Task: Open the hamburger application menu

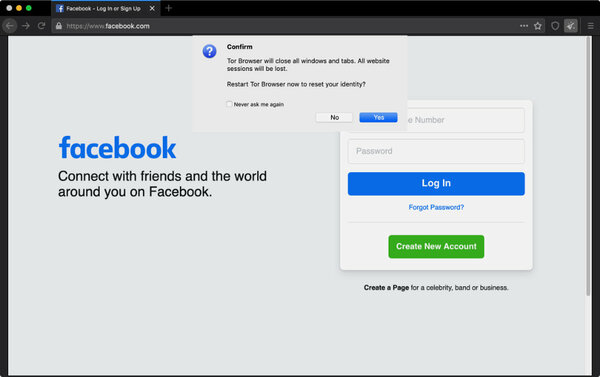Action: [590, 26]
